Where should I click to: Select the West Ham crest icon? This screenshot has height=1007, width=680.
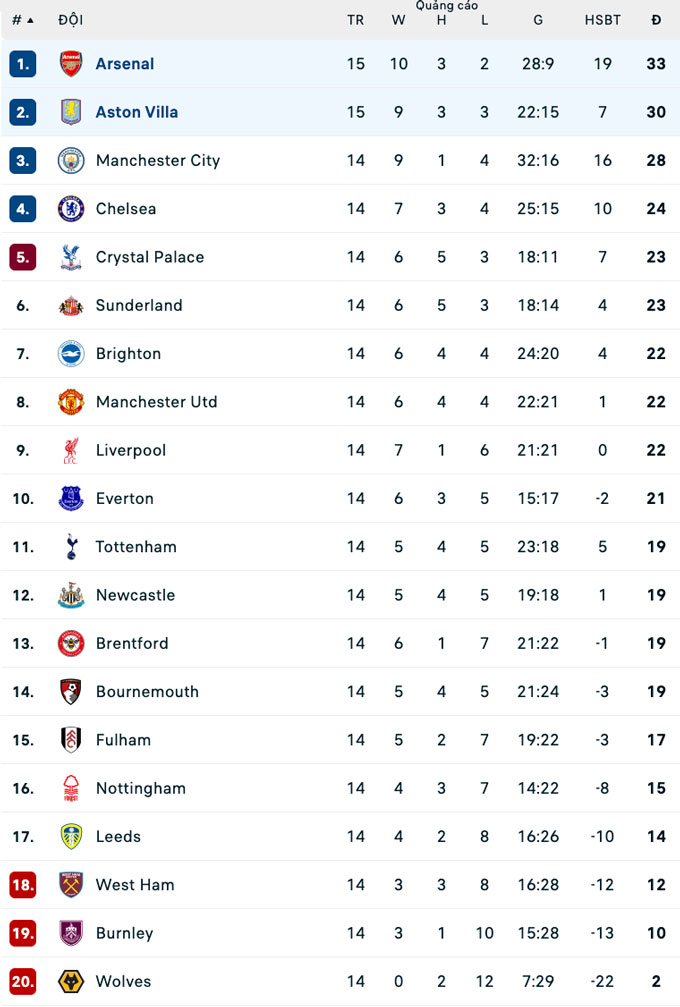tap(71, 885)
